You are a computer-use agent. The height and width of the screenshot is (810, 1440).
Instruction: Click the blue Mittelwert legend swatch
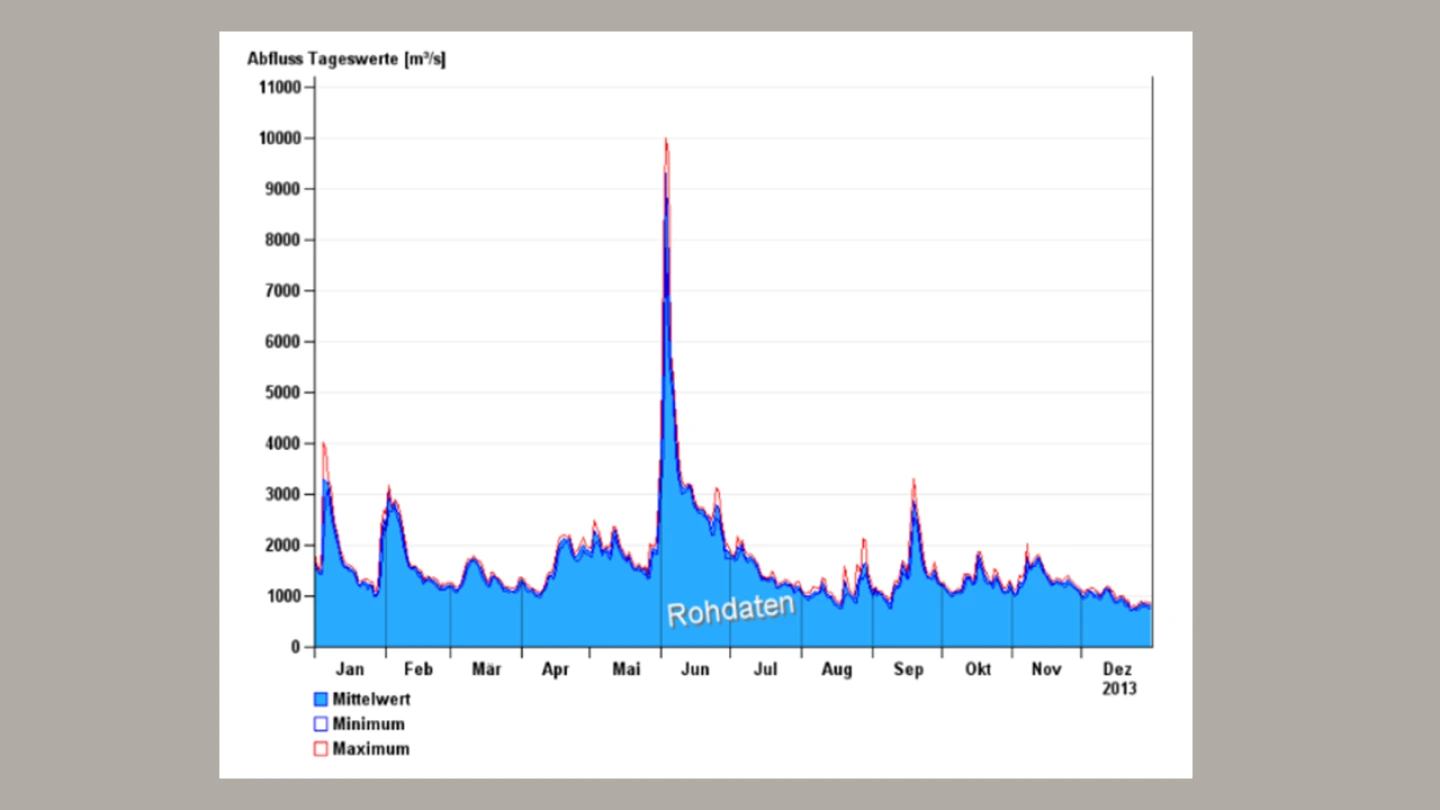pyautogui.click(x=321, y=699)
